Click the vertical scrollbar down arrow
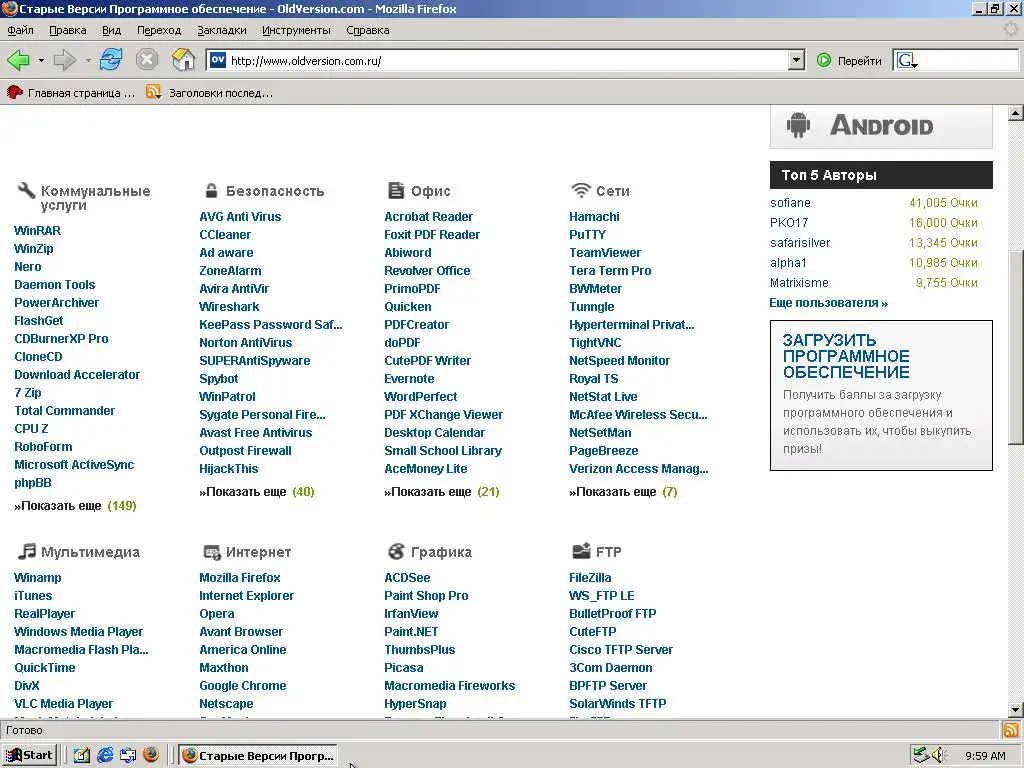Viewport: 1024px width, 768px height. click(x=1015, y=709)
